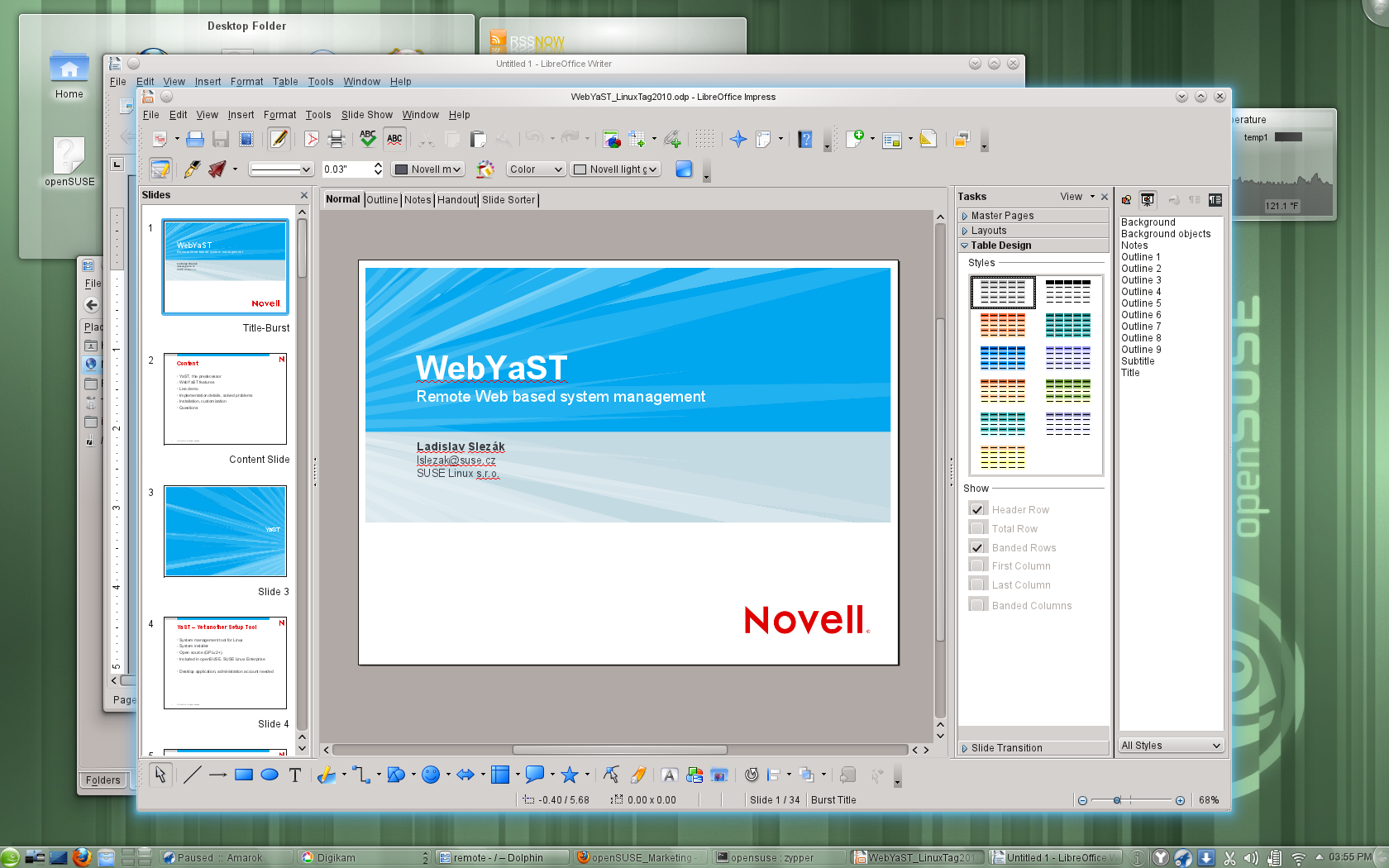The height and width of the screenshot is (868, 1389).
Task: Check the First Column option
Action: (x=978, y=565)
